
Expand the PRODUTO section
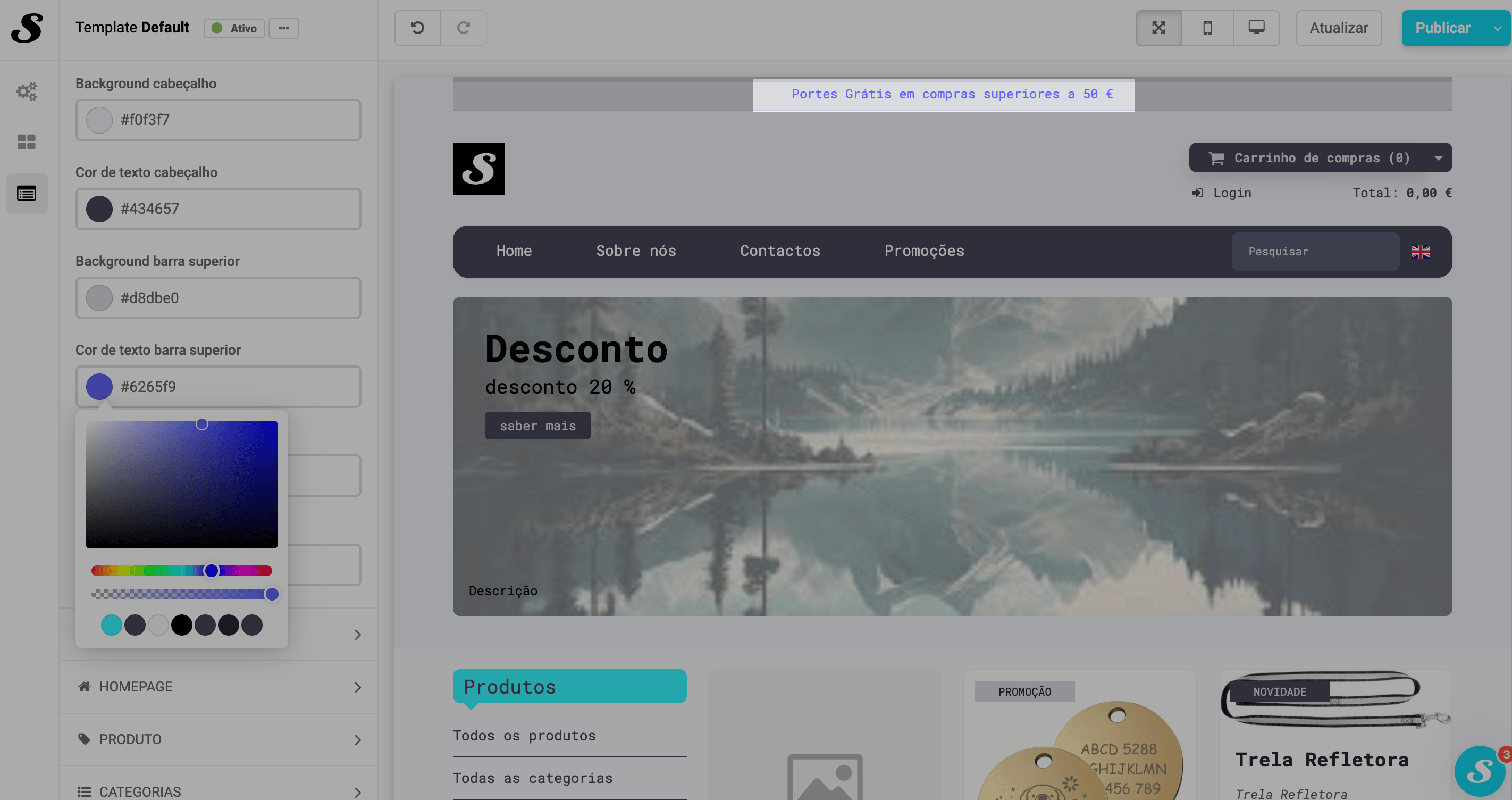coord(219,739)
